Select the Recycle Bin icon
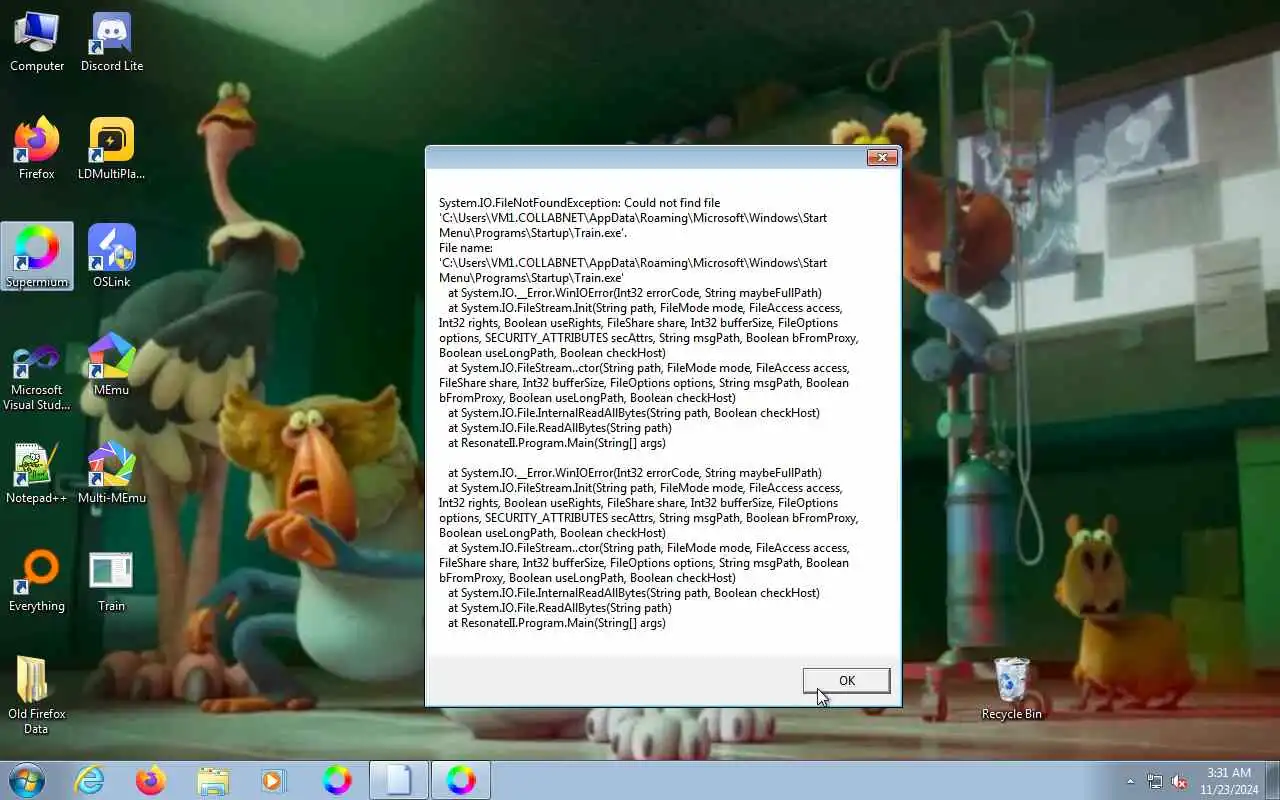Screen dimensions: 1280x800 [1012, 688]
